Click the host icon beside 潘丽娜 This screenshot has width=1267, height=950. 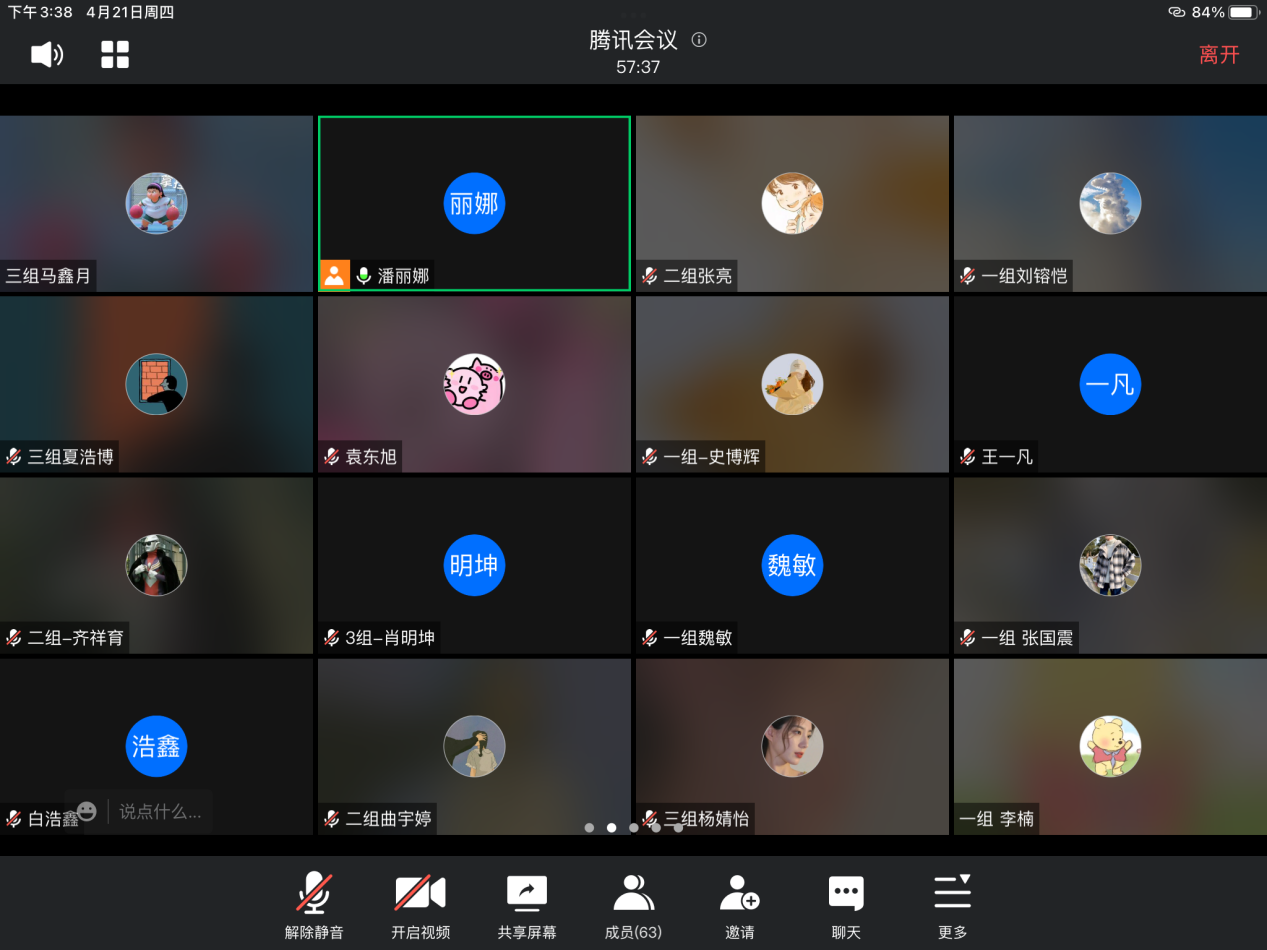[335, 275]
